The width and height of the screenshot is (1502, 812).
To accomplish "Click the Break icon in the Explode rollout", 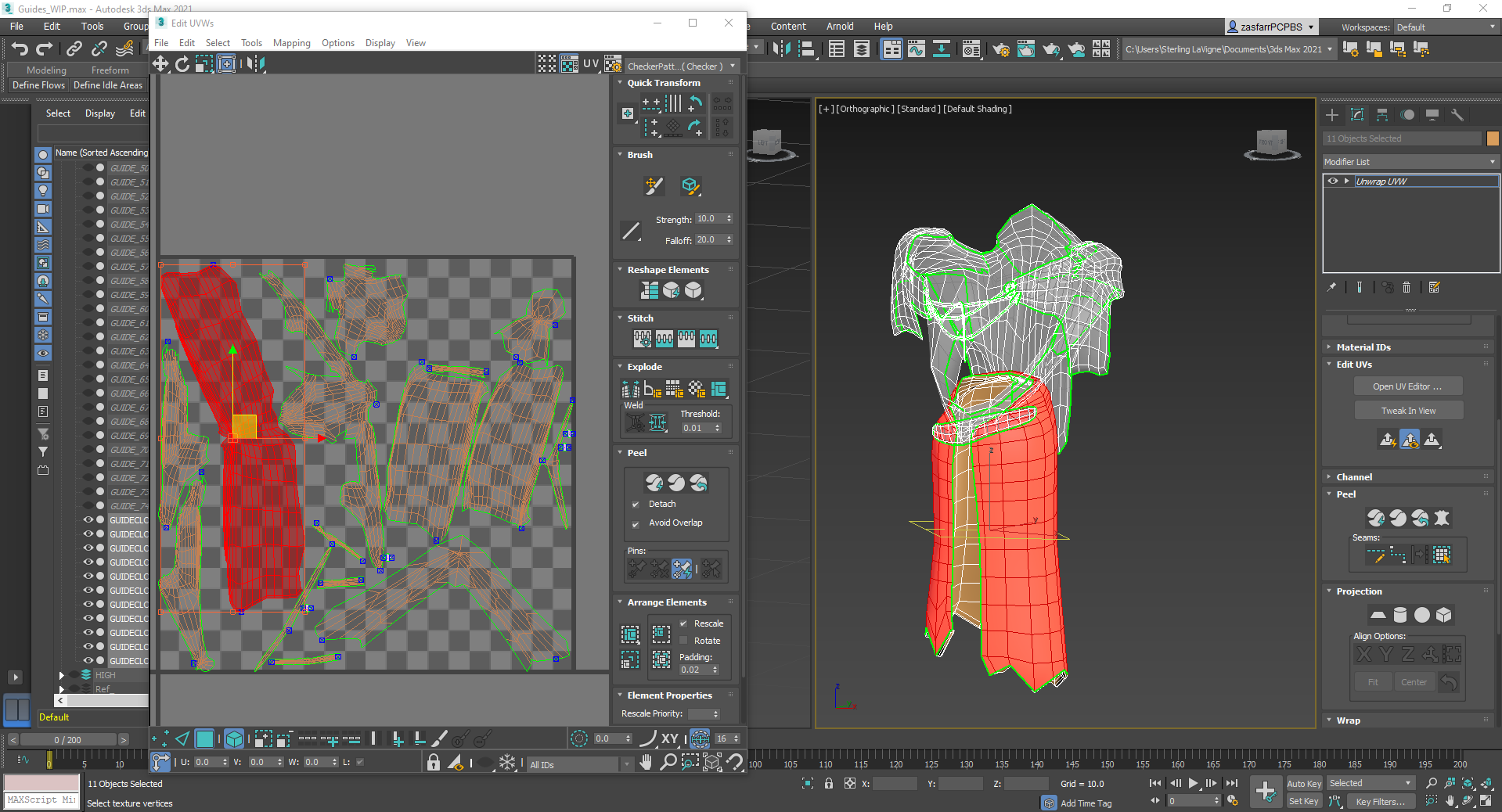I will point(630,389).
